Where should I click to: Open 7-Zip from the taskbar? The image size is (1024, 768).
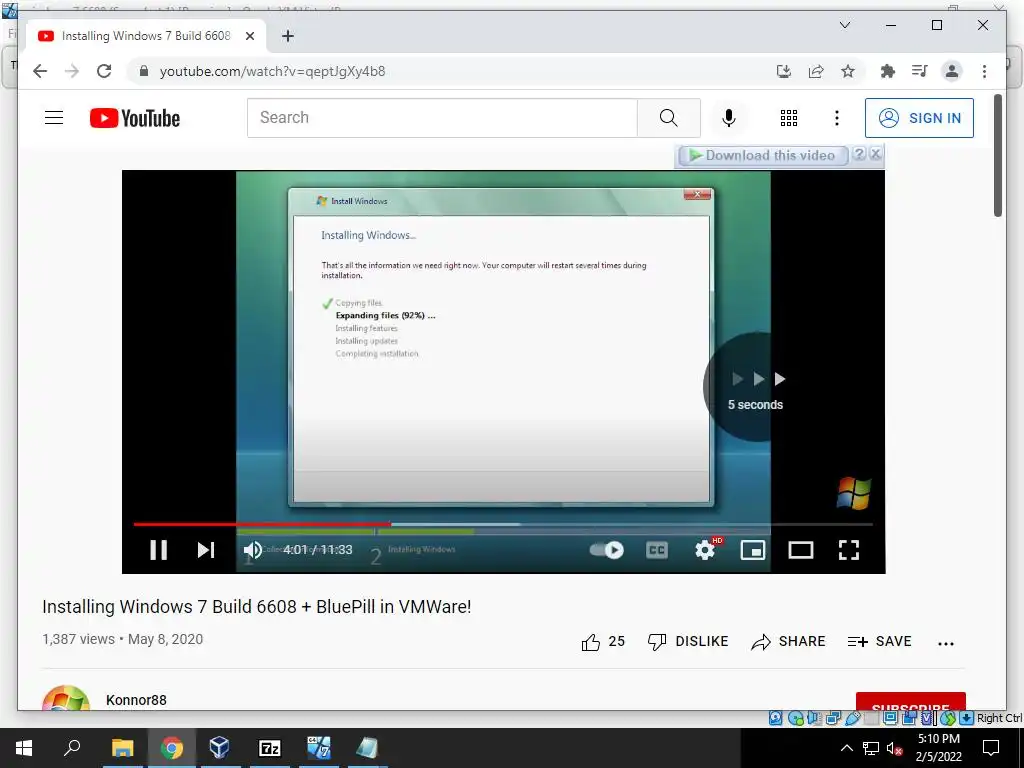(x=269, y=748)
